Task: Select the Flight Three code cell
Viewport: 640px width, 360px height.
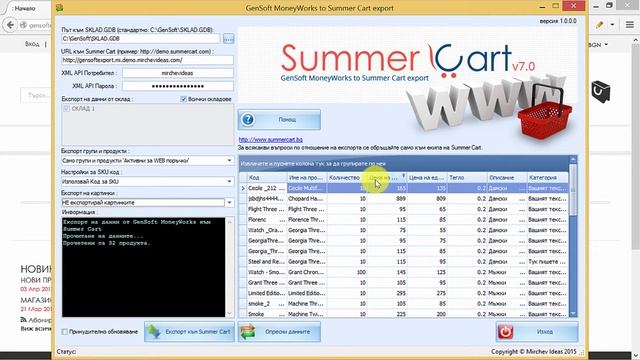Action: [267, 209]
